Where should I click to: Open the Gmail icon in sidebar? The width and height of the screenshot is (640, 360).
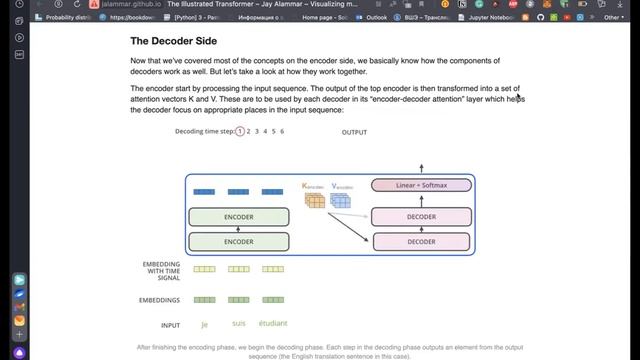tap(19, 307)
